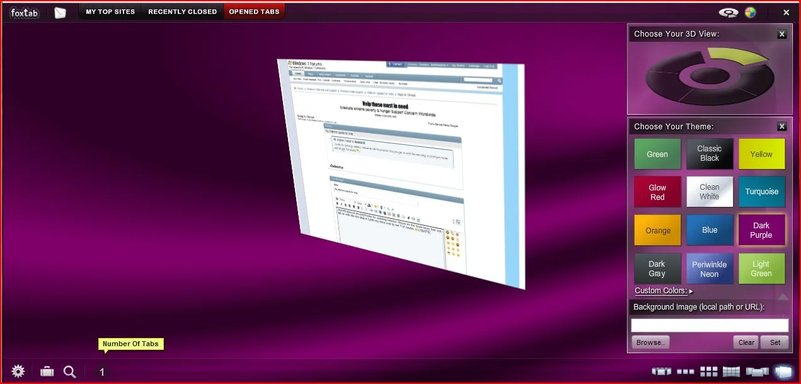
Task: Select the Opened Tabs tab
Action: [x=254, y=12]
